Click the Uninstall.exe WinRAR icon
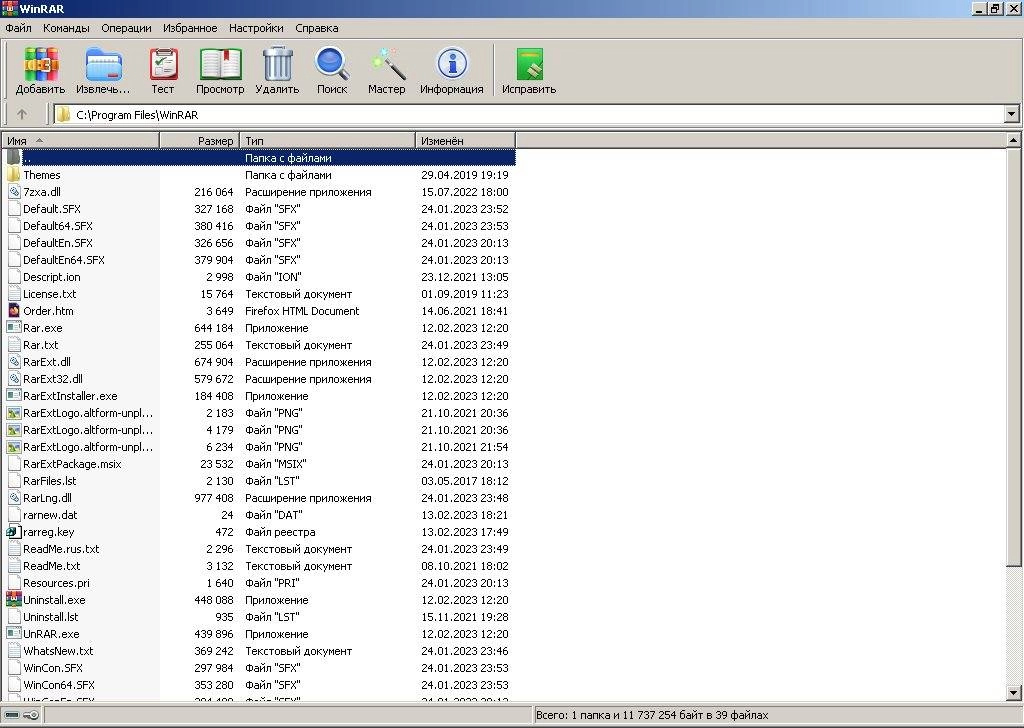Viewport: 1024px width, 728px height. pos(14,599)
